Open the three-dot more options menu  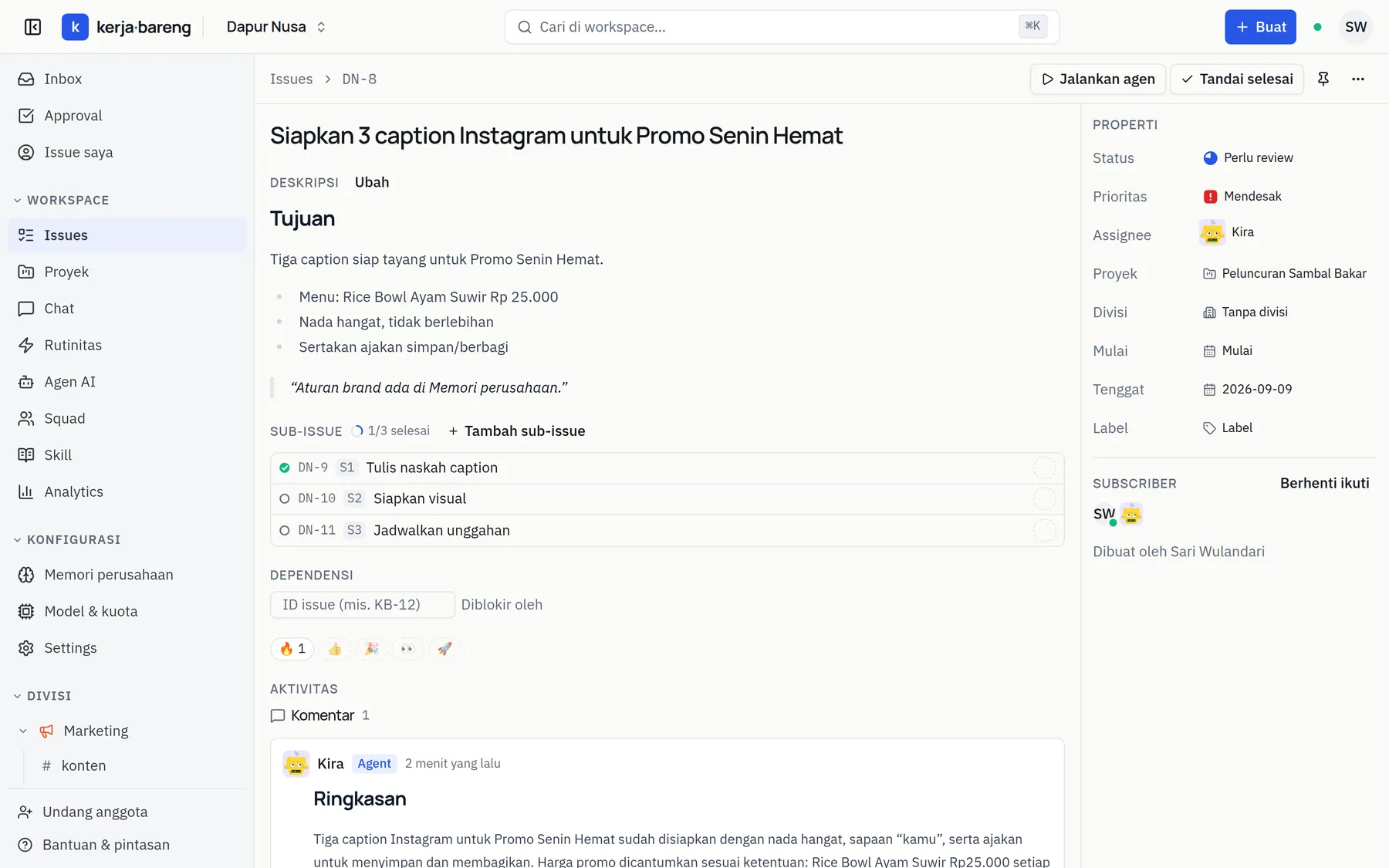1358,79
